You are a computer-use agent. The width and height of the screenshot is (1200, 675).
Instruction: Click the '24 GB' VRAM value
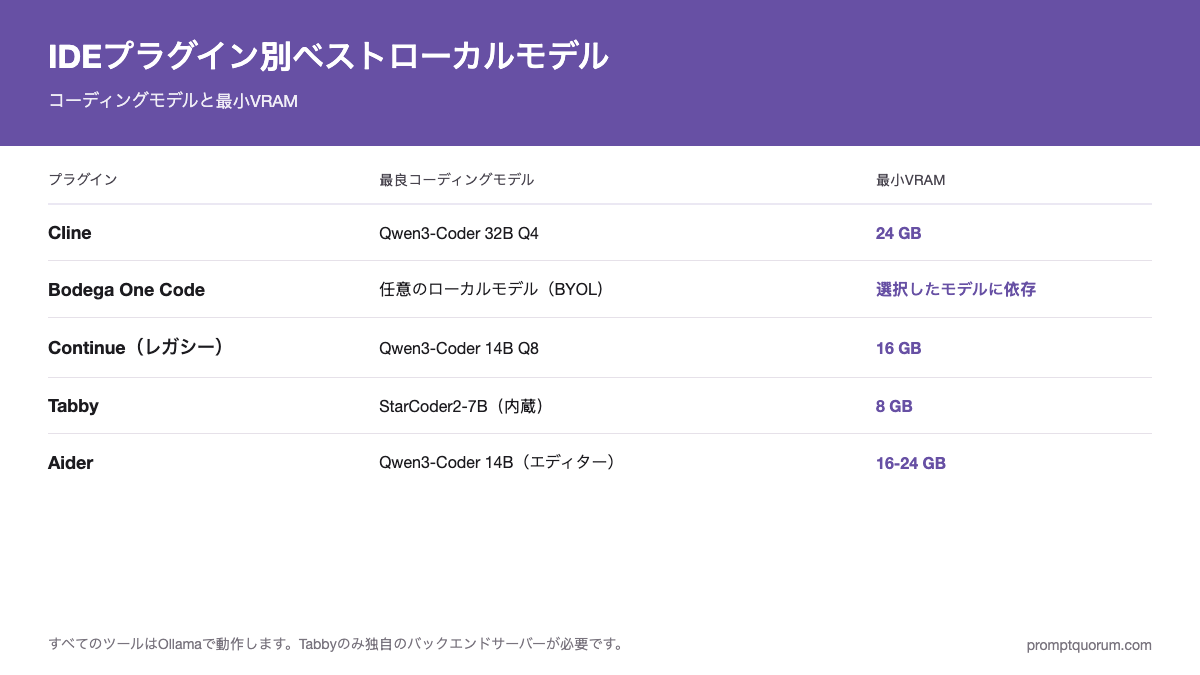point(899,233)
